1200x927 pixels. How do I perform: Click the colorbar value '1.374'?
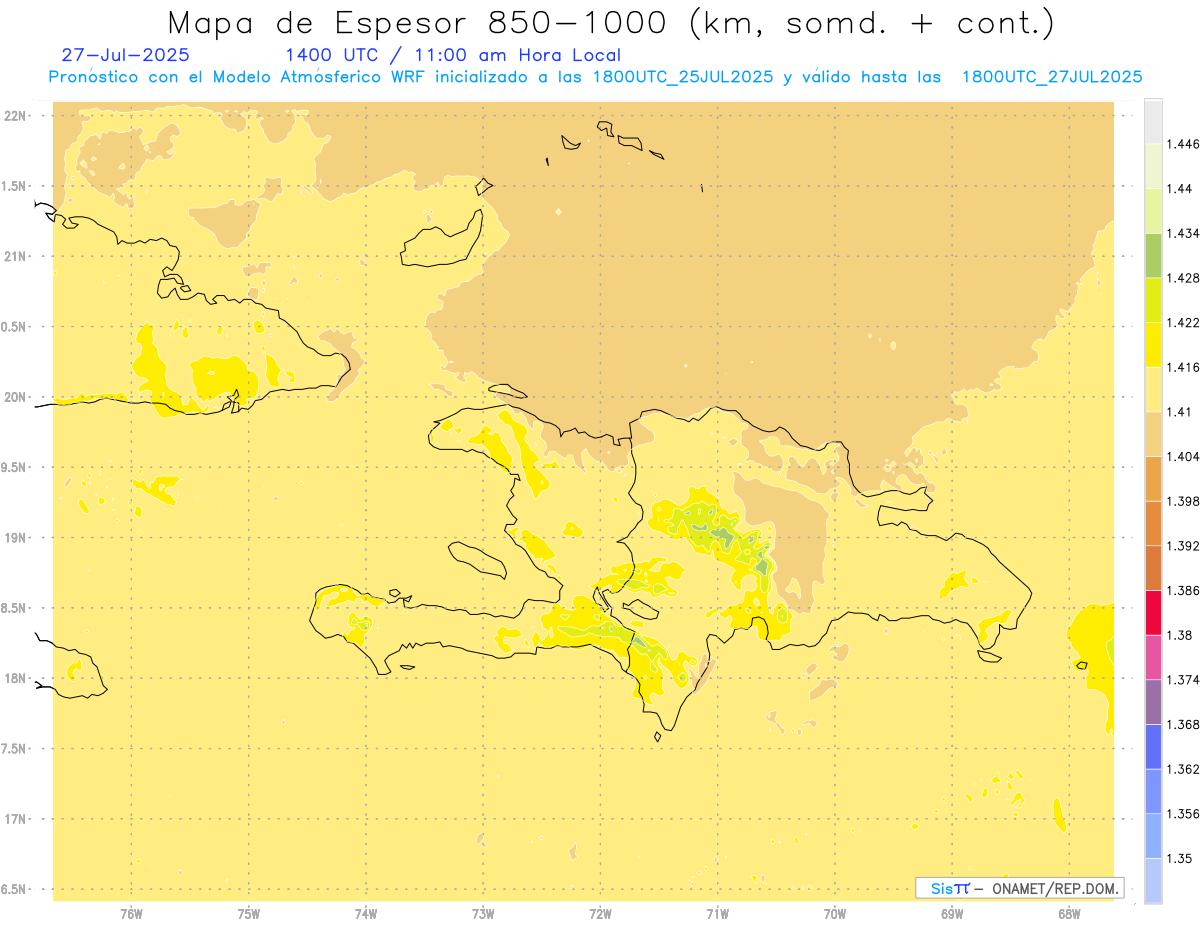pyautogui.click(x=1182, y=680)
